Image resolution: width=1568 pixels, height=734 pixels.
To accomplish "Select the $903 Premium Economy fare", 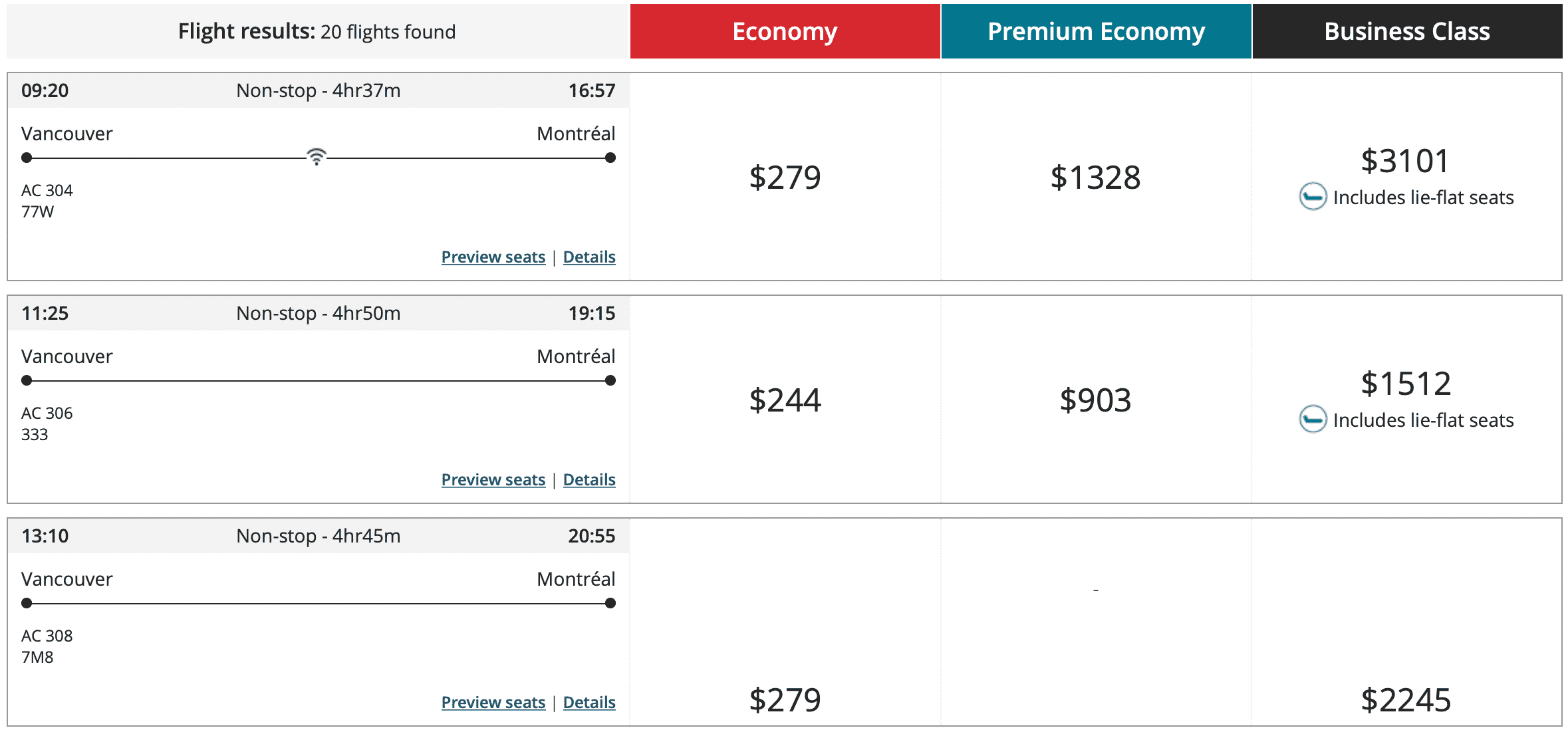I will point(1095,400).
